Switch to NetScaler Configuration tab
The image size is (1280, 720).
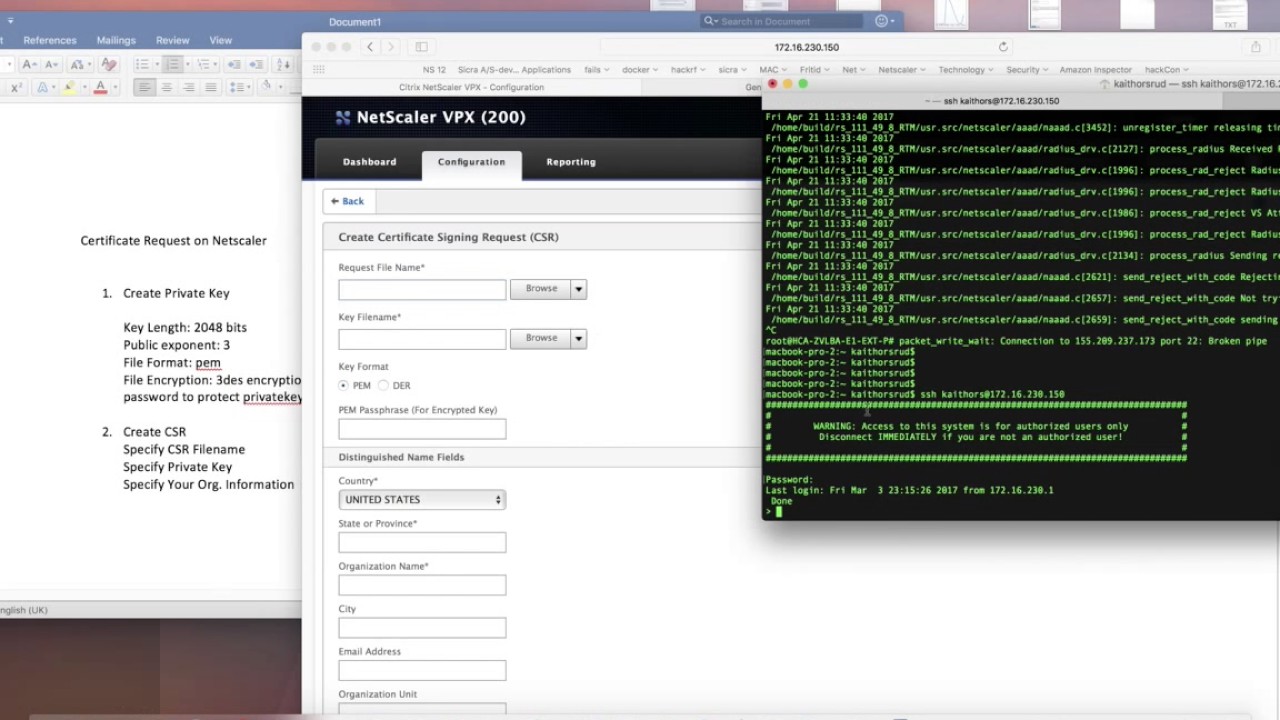pos(471,162)
